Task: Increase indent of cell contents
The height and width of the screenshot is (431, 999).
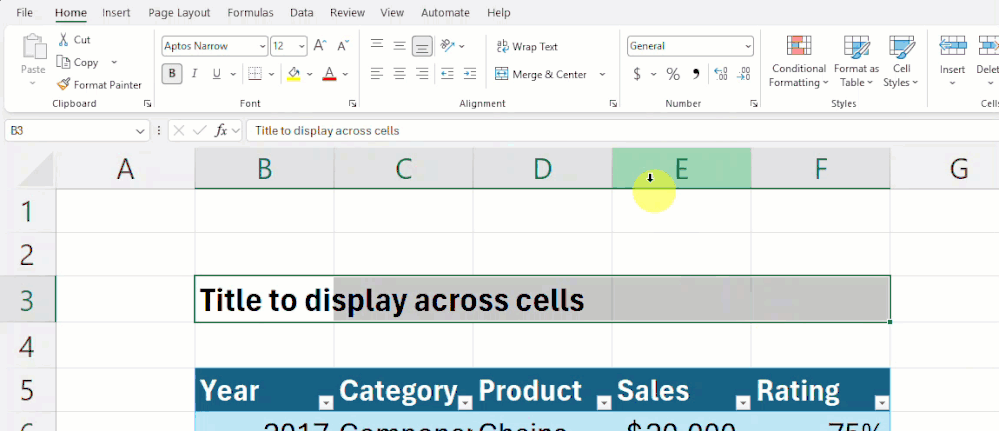Action: click(x=470, y=74)
